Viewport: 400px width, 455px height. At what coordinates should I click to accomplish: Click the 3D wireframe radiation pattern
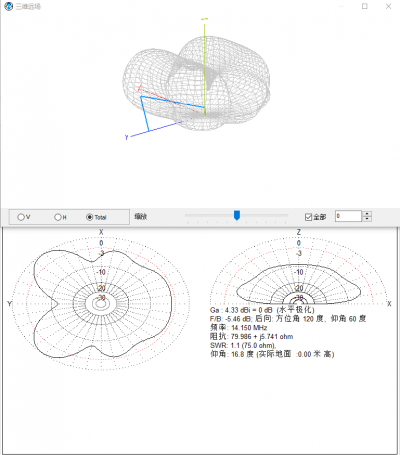[x=197, y=83]
